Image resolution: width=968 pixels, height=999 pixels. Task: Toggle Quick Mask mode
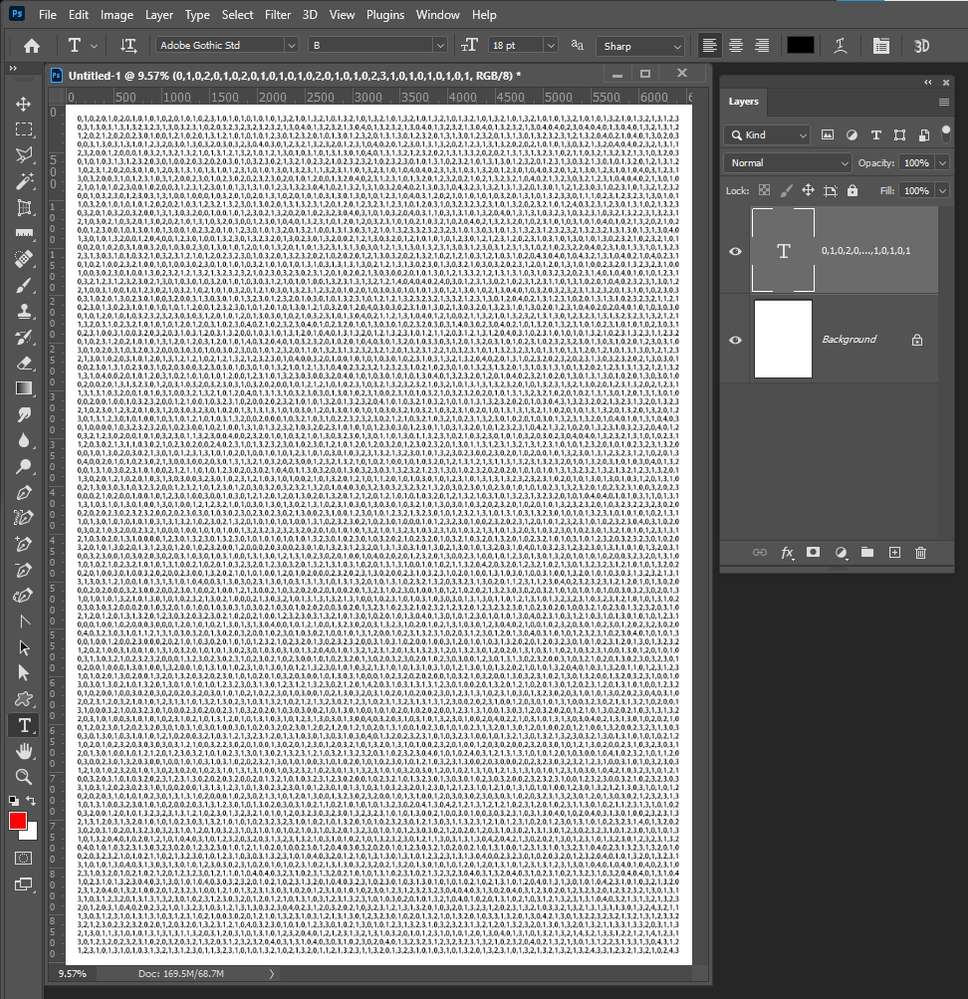24,858
